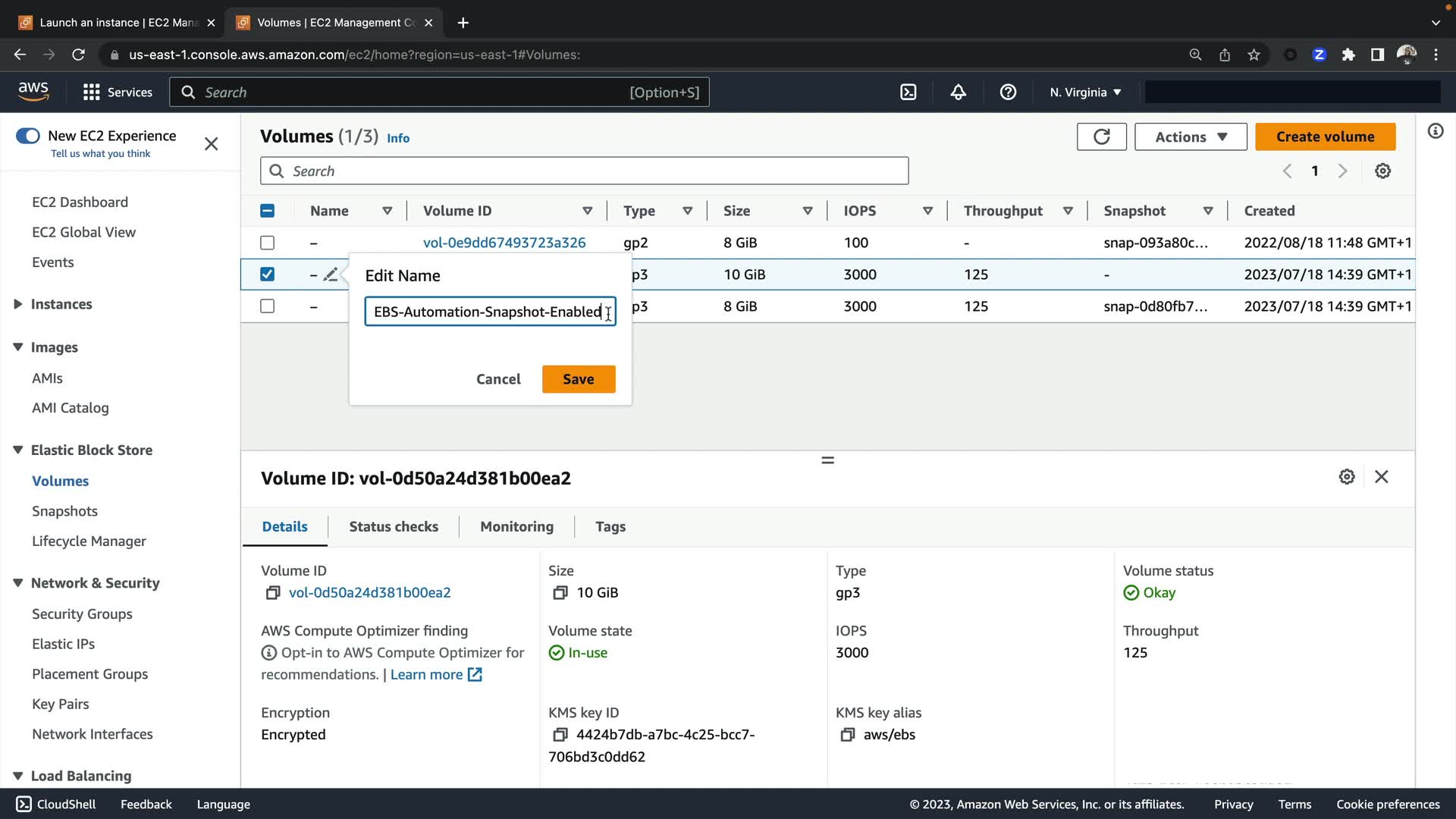Select the first gp2 volume checkbox
This screenshot has height=819, width=1456.
click(x=267, y=243)
